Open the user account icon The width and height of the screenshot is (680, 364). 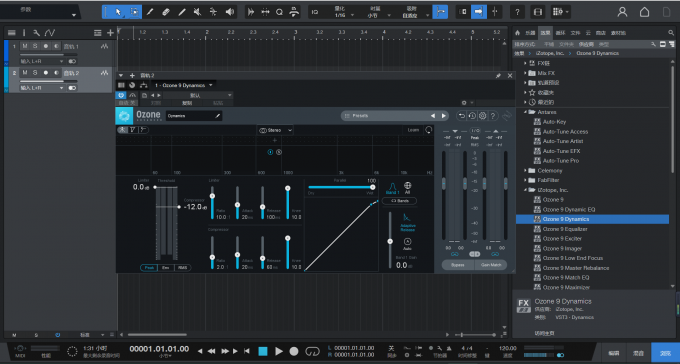tap(622, 12)
